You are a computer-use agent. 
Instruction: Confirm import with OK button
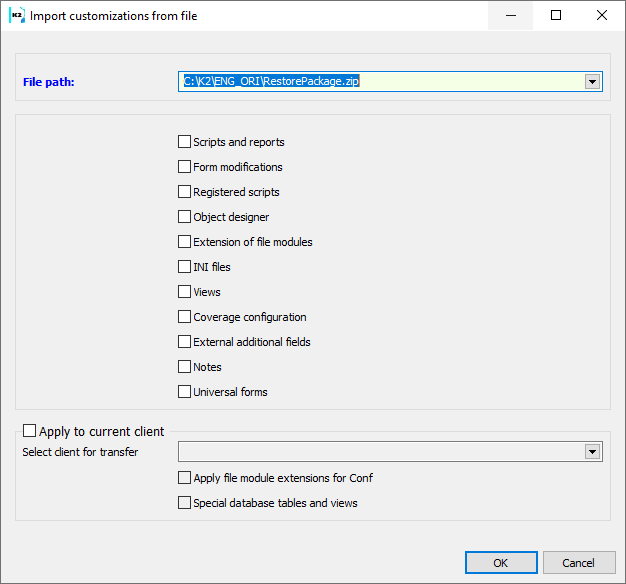(x=501, y=563)
